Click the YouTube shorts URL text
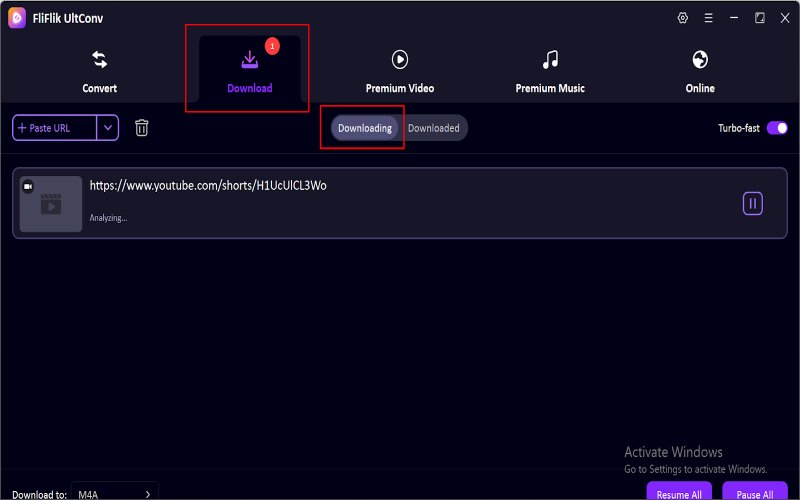Viewport: 800px width, 500px height. coord(208,186)
